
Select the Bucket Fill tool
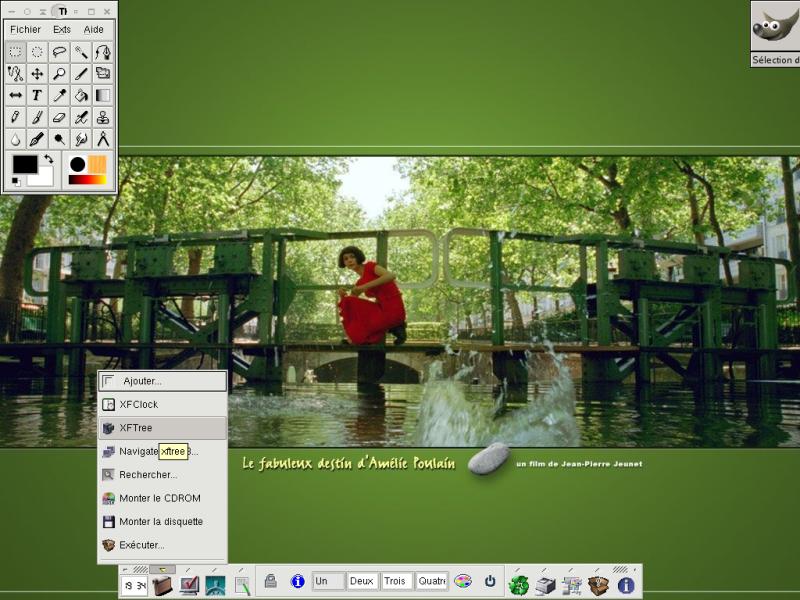[81, 95]
